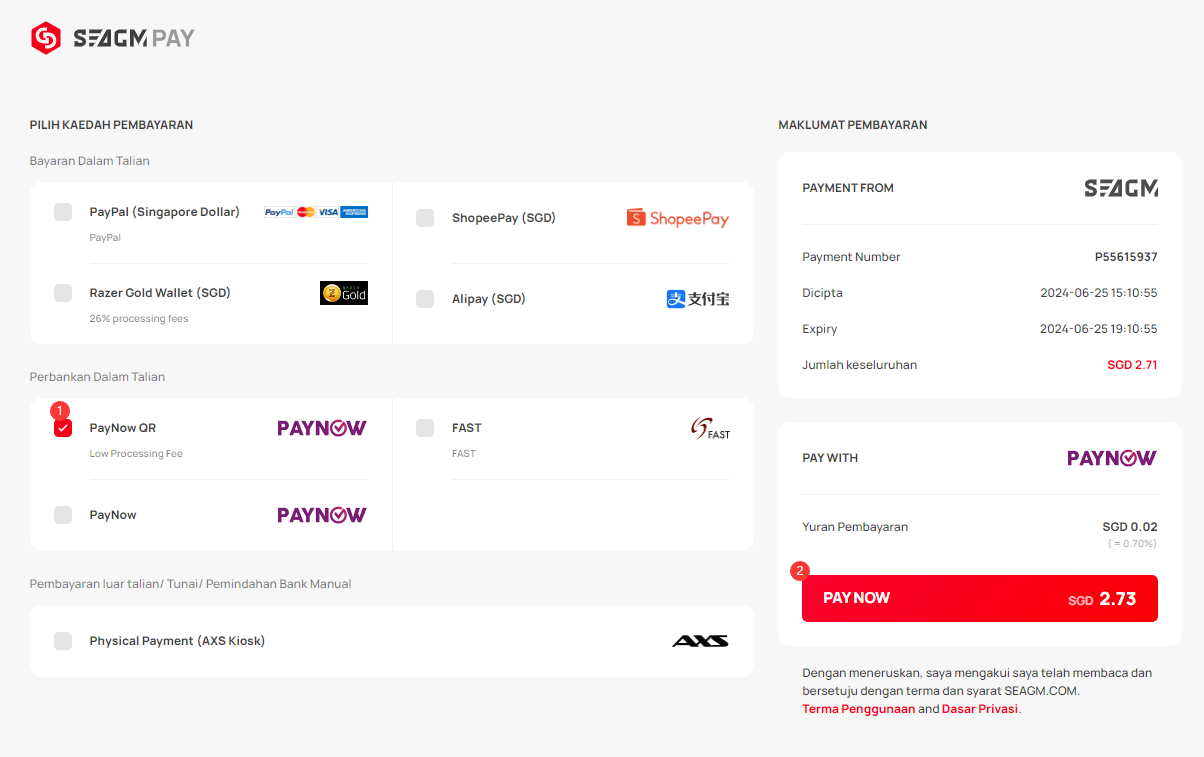
Task: Click the red PAY NOW button
Action: [x=980, y=598]
